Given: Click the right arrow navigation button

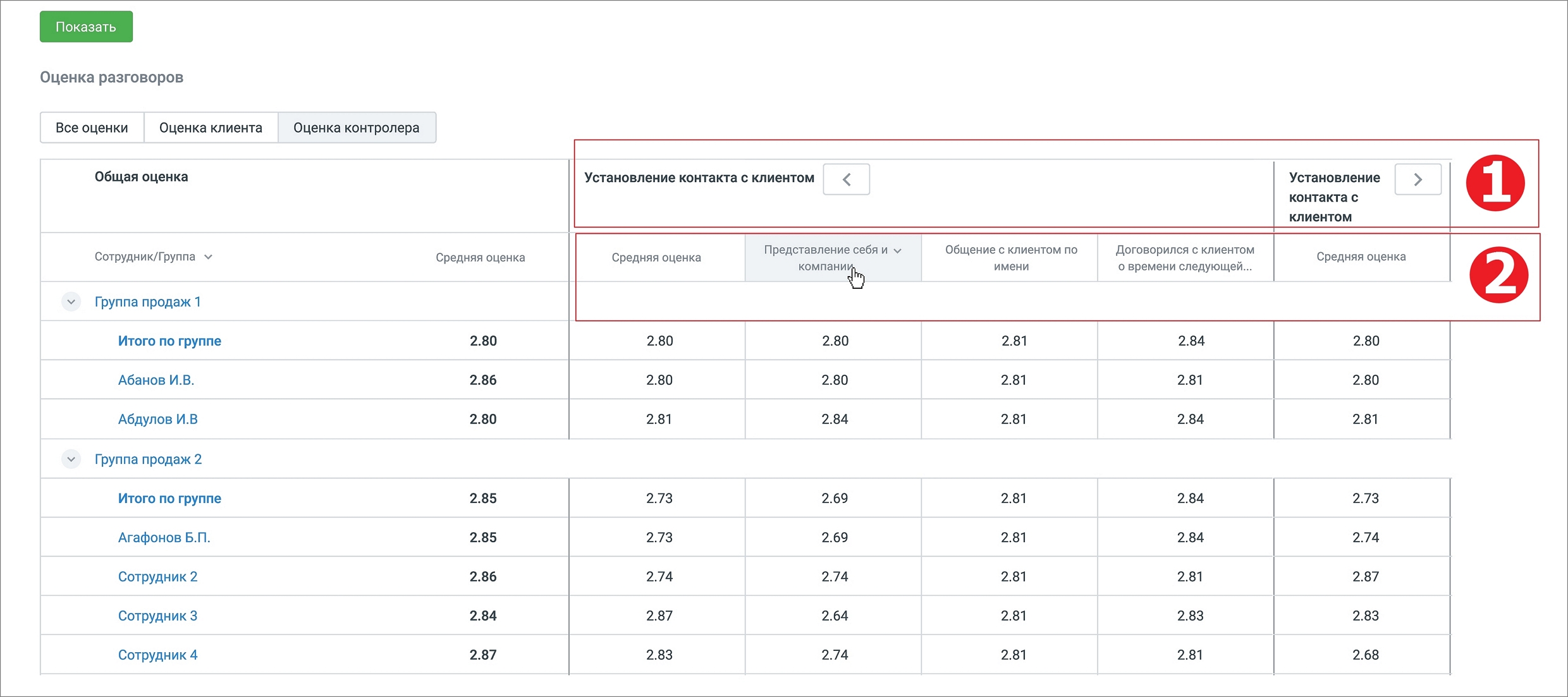Looking at the screenshot, I should coord(1418,179).
